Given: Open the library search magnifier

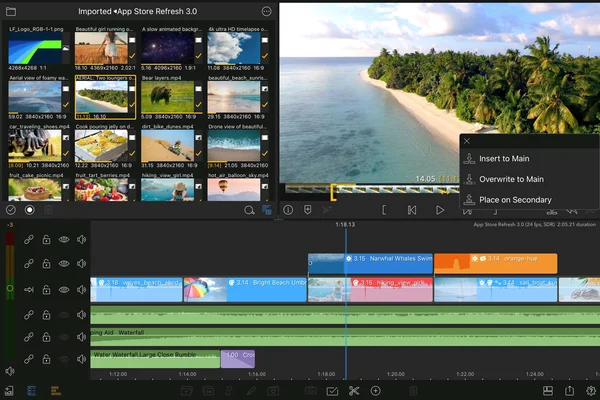Looking at the screenshot, I should tap(249, 210).
